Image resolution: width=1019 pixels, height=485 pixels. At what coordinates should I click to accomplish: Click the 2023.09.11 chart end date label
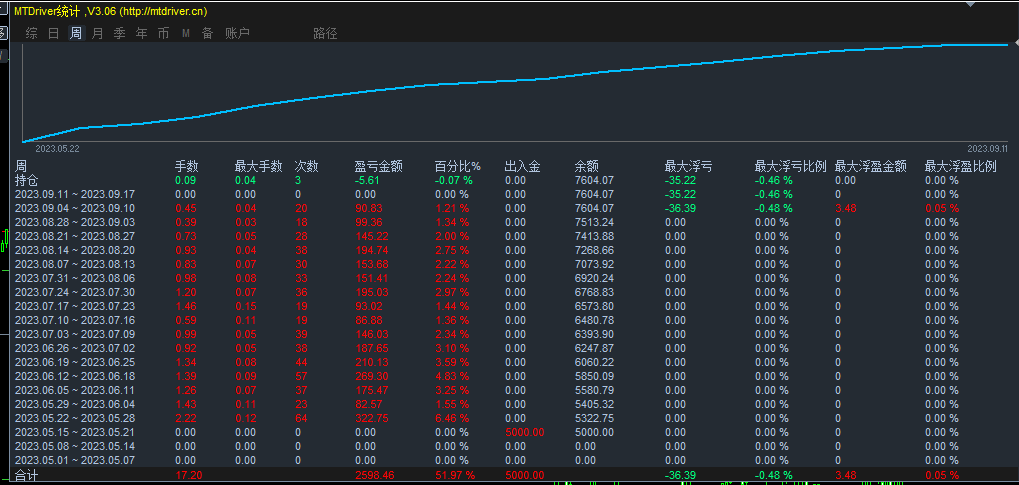point(987,148)
